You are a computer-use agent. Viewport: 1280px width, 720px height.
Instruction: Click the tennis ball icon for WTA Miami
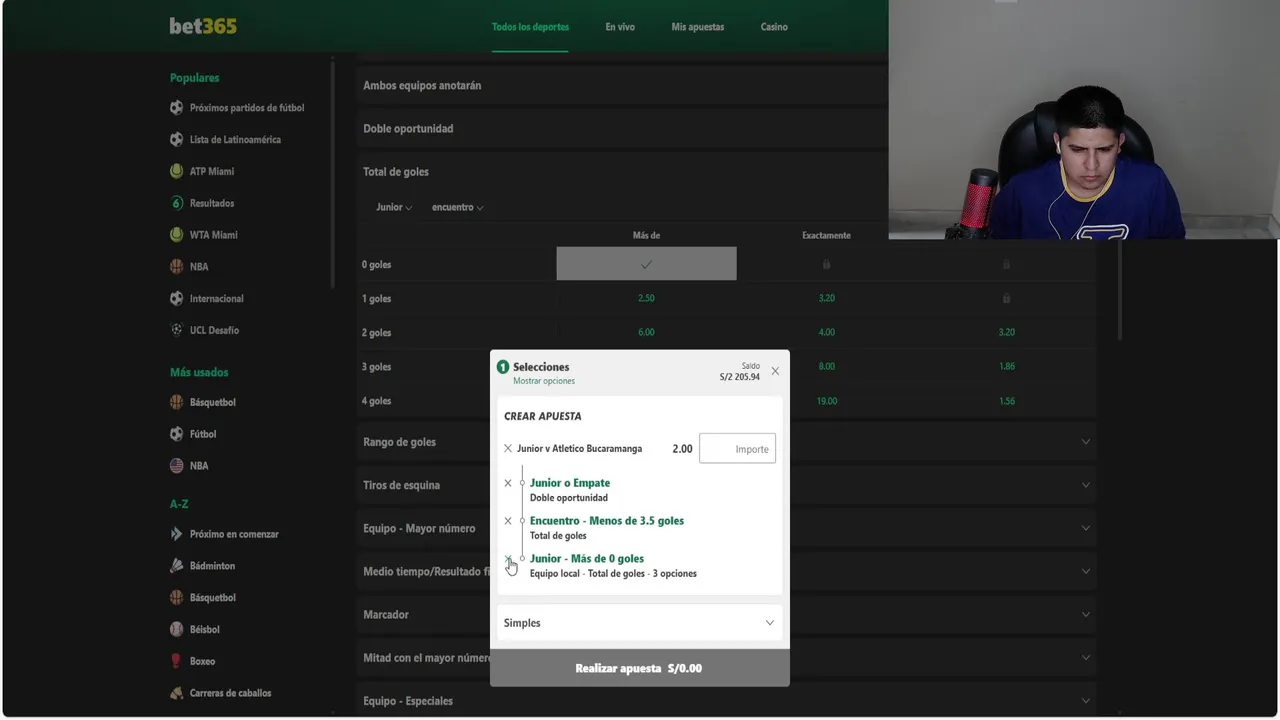pyautogui.click(x=177, y=235)
